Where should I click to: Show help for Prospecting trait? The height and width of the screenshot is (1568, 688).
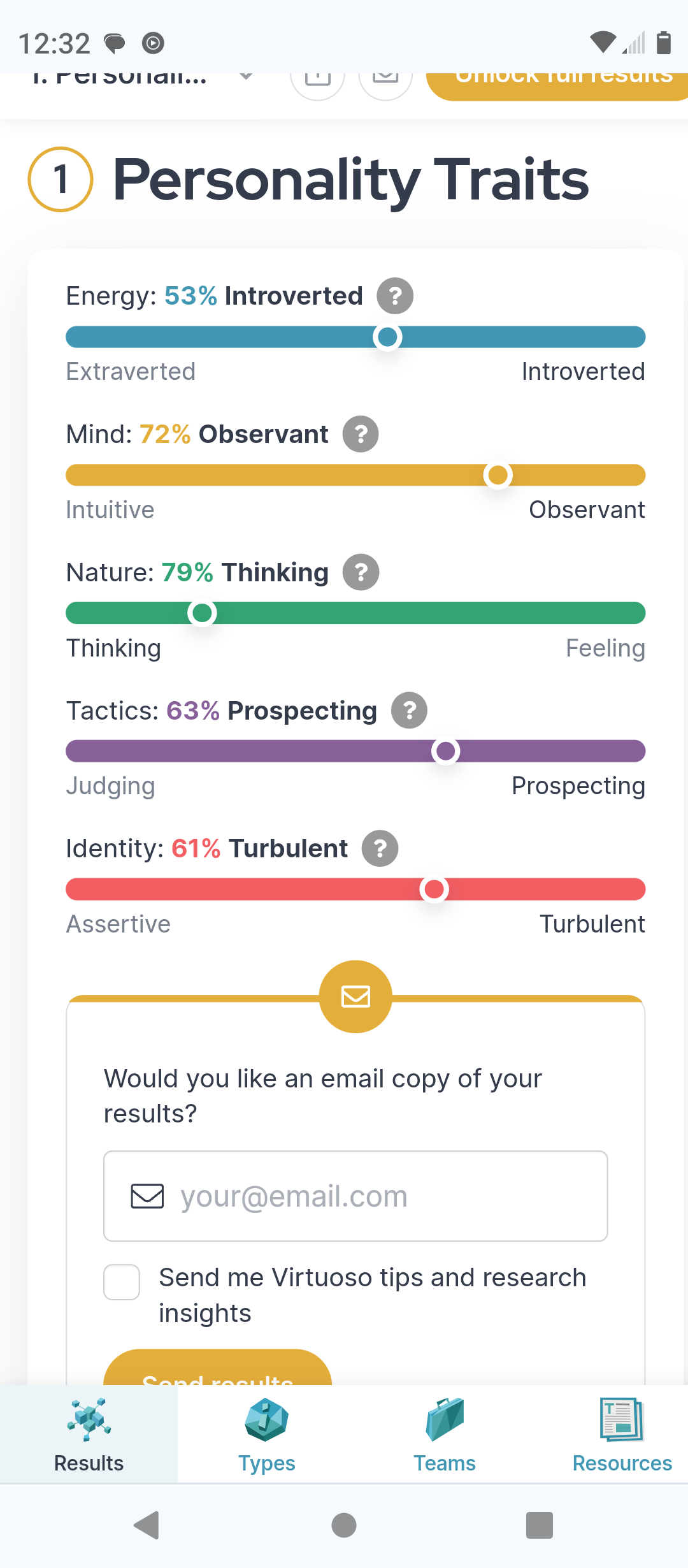click(x=409, y=710)
